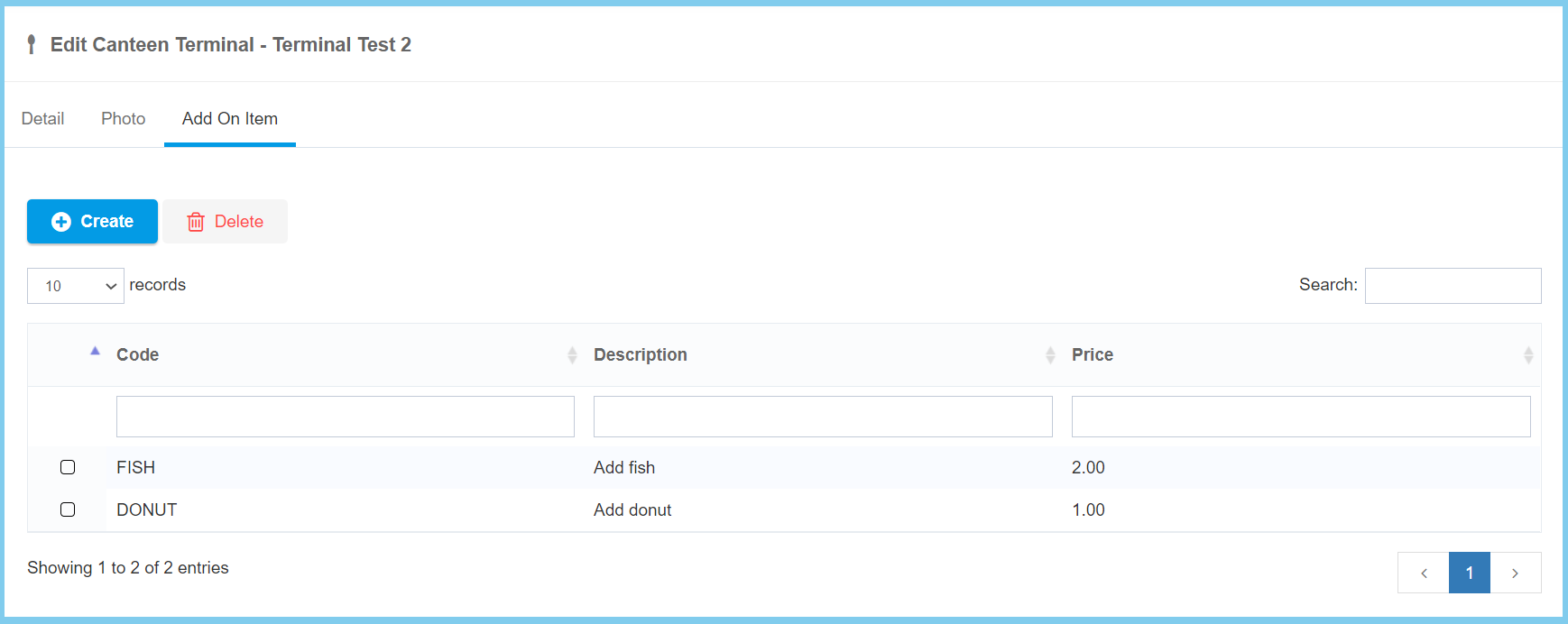Tick the DONUT row checkbox
Screen dimensions: 1568x624
[68, 509]
